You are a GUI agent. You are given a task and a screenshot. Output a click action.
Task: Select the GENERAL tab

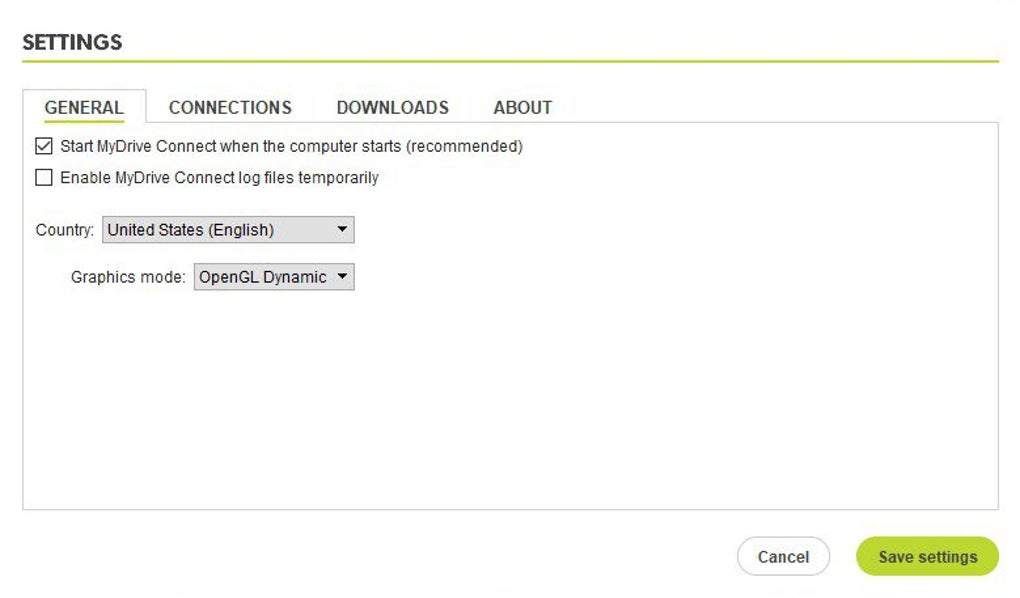point(84,108)
